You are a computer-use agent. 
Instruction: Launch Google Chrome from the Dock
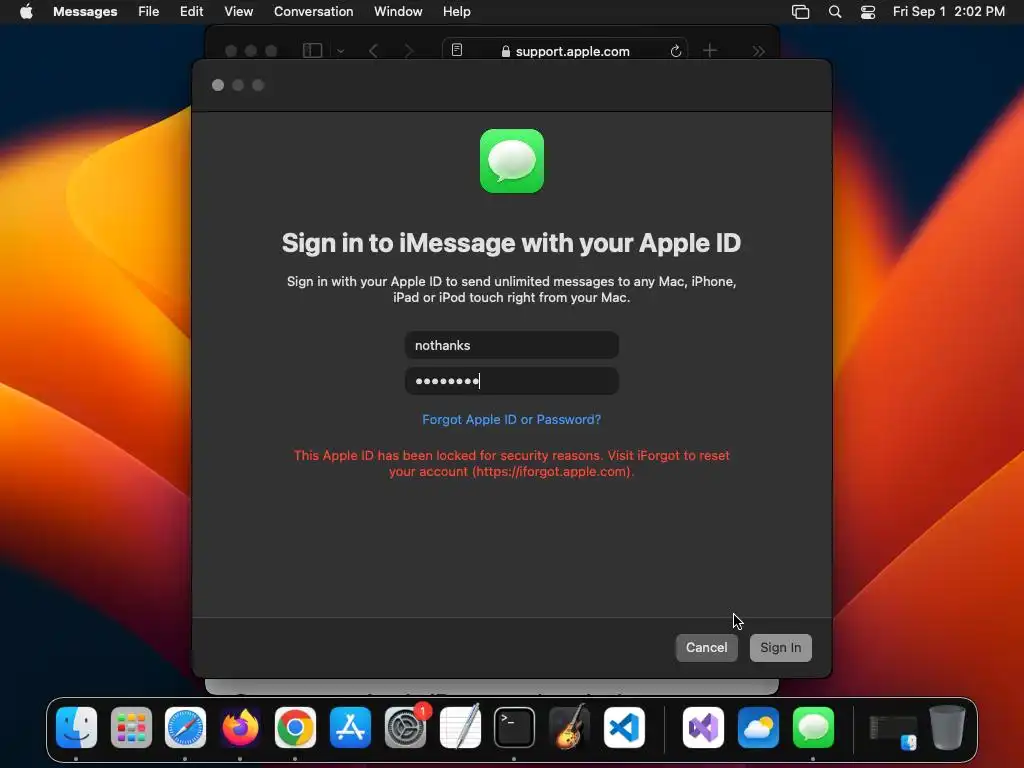coord(295,727)
